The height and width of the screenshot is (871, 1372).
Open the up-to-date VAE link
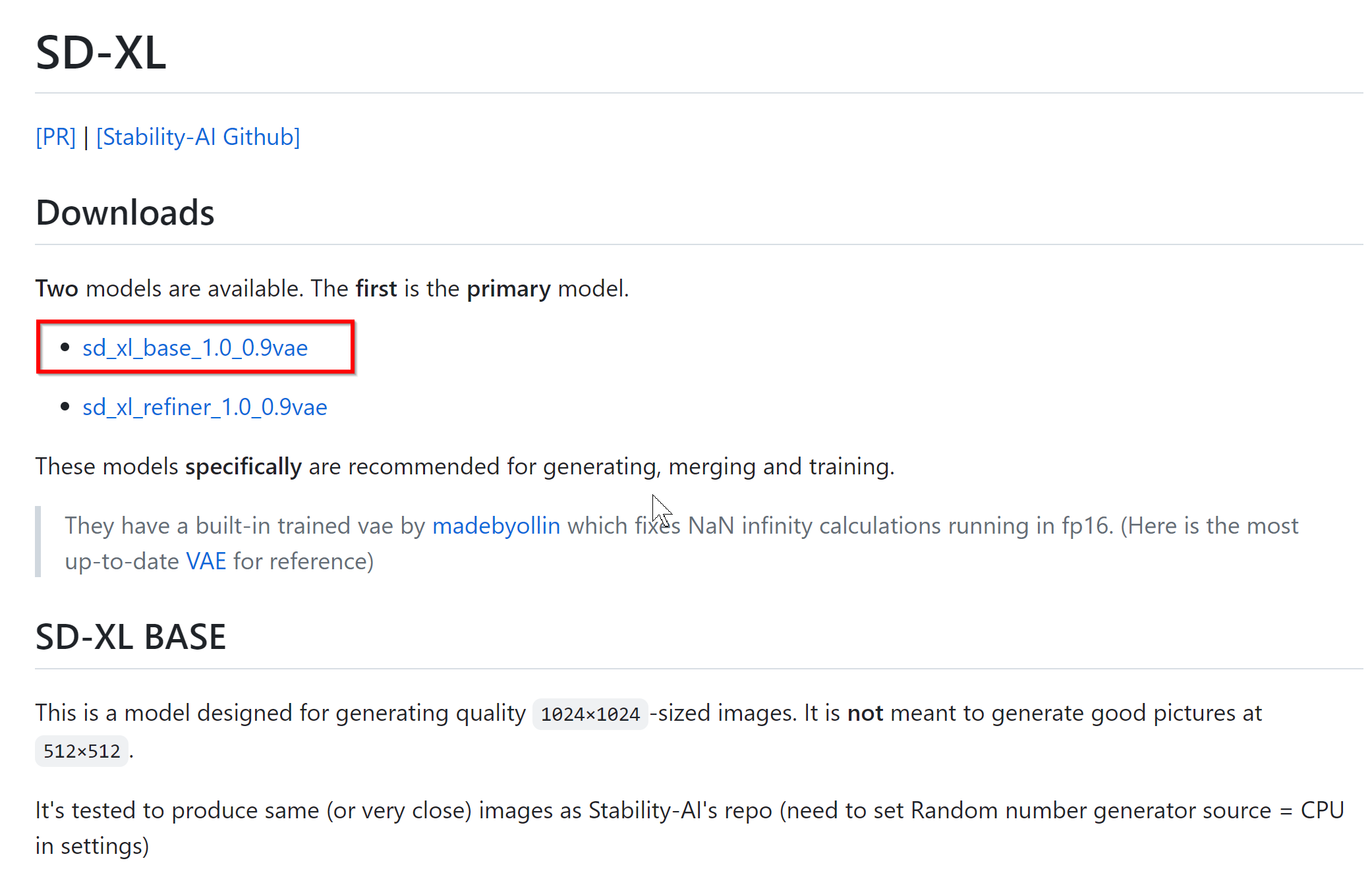pyautogui.click(x=206, y=561)
